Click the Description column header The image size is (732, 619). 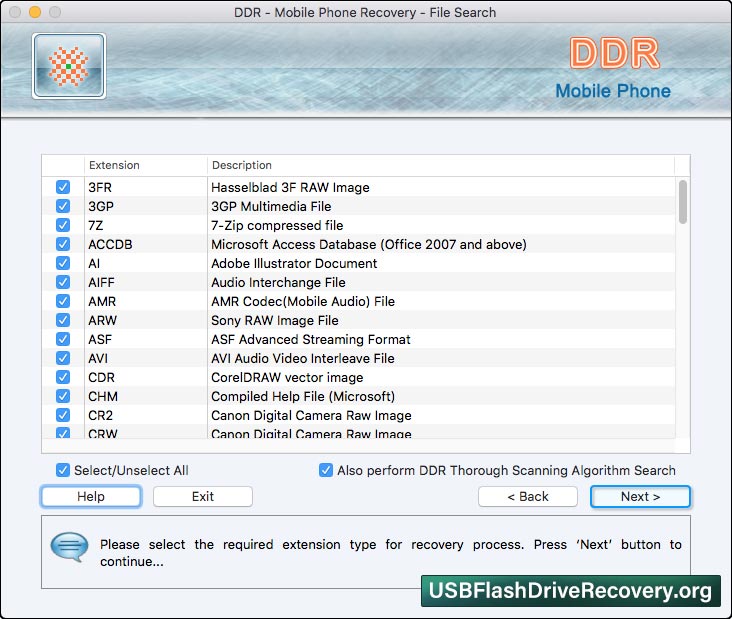coord(441,165)
